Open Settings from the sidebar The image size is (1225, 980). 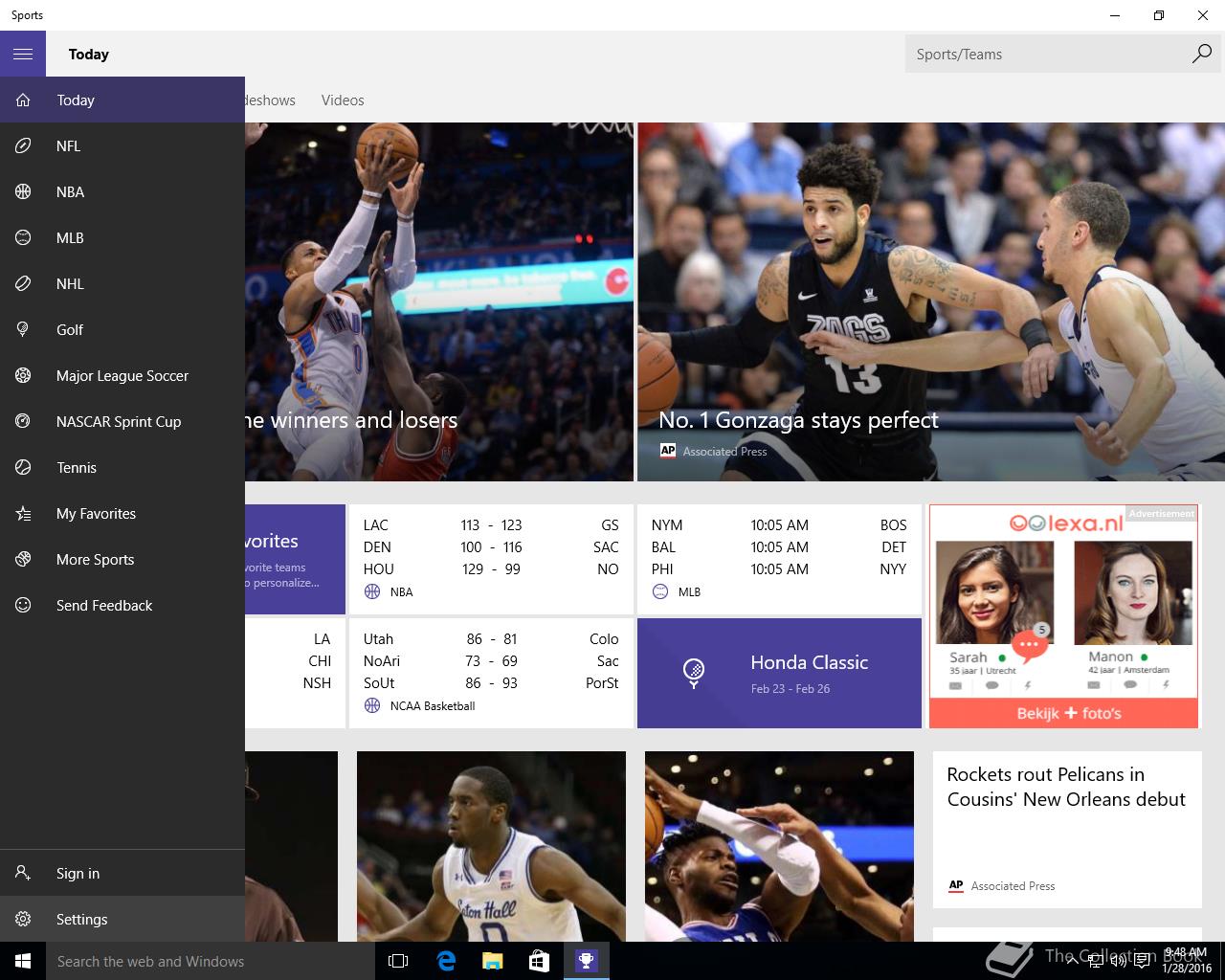[x=122, y=919]
